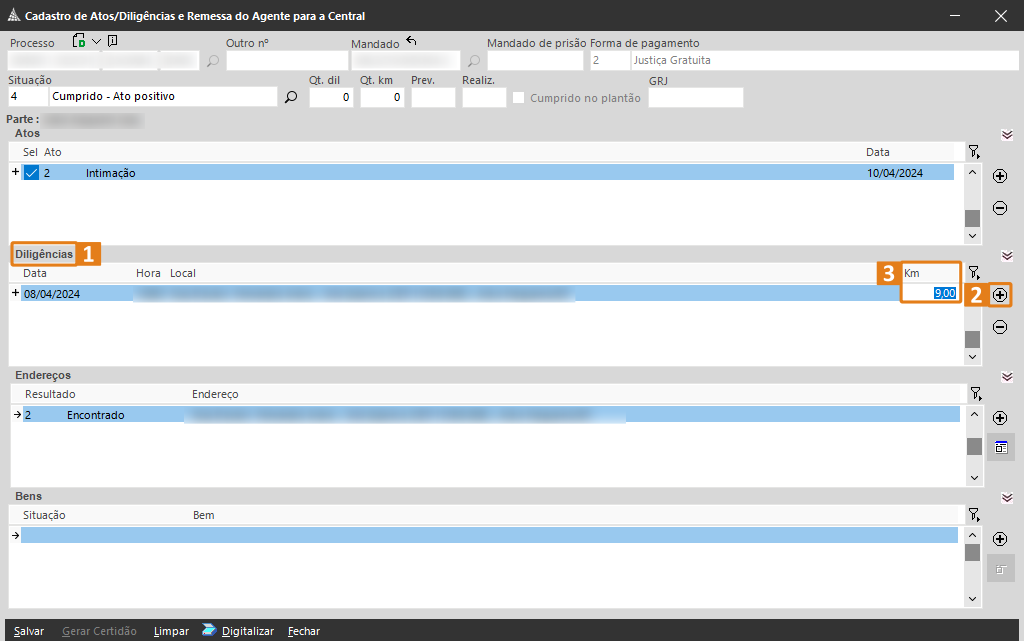Collapse the Bens section with double chevron
The image size is (1024, 641).
(1007, 497)
